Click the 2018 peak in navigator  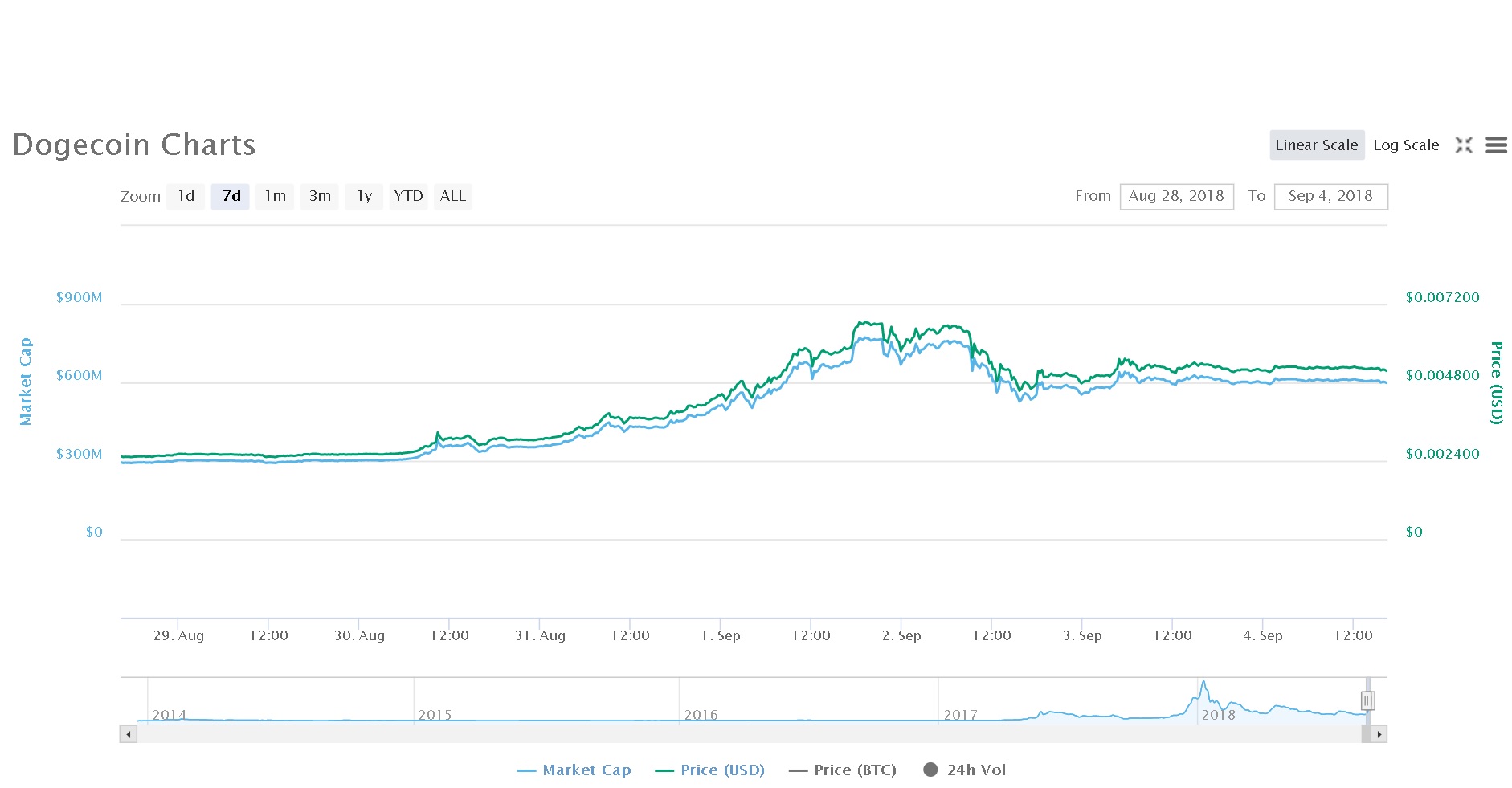(1203, 683)
